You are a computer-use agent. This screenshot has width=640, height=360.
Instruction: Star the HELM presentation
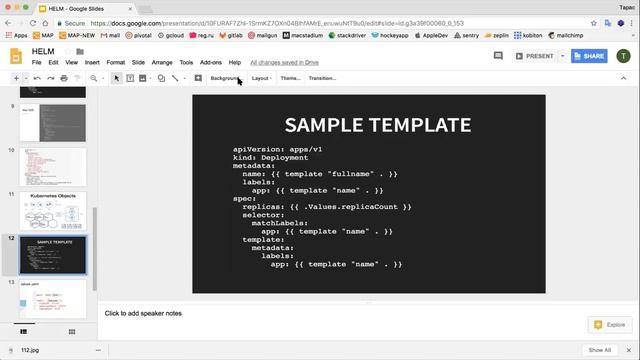tap(68, 51)
